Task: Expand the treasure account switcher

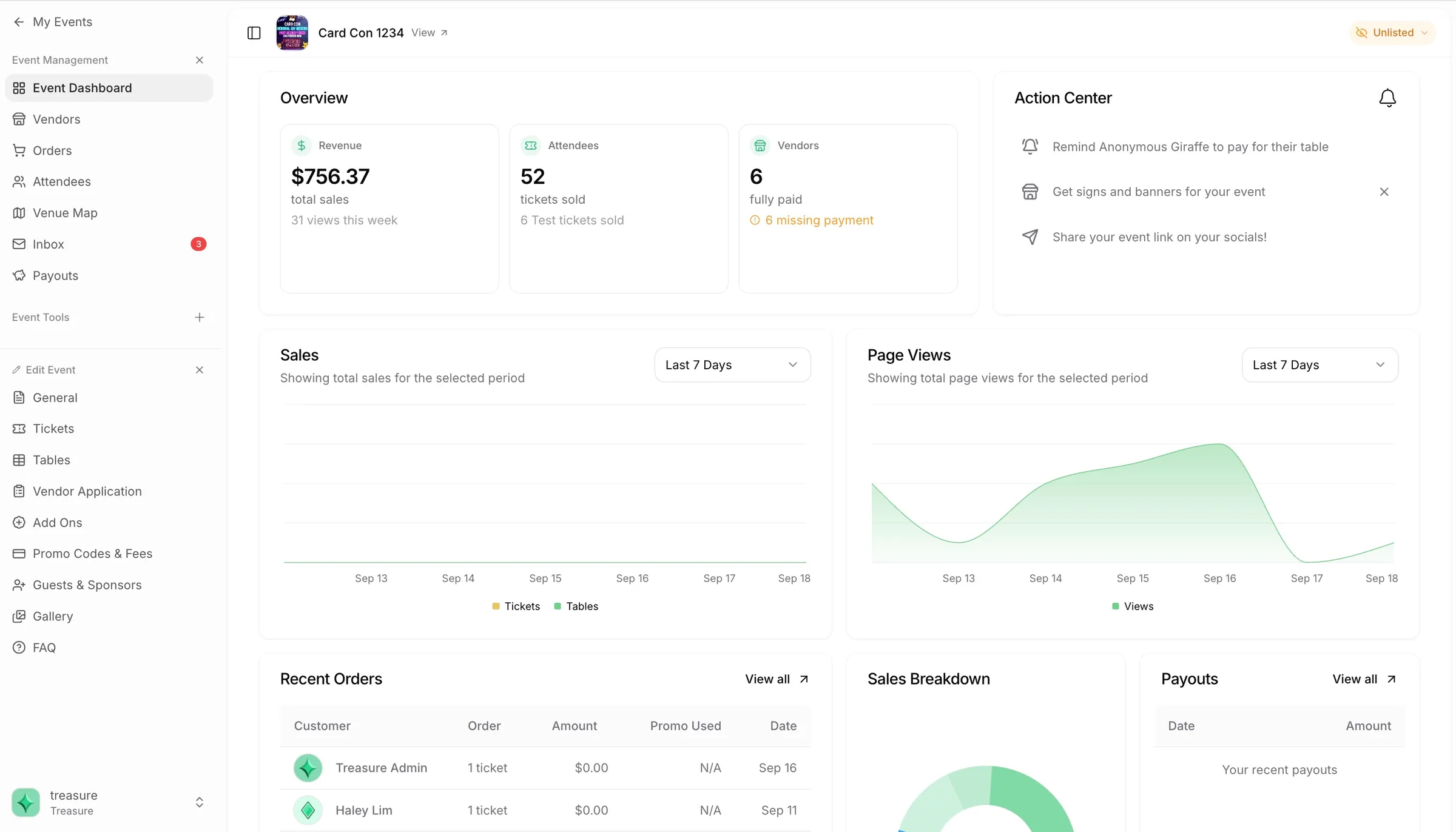Action: pyautogui.click(x=200, y=802)
